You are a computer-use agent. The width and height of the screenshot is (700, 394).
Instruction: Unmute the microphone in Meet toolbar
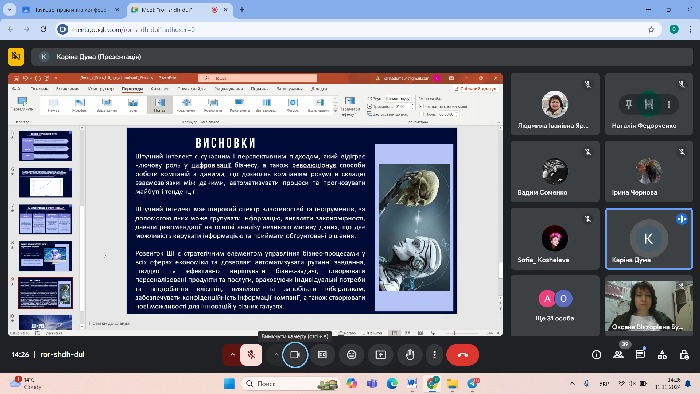coord(251,355)
